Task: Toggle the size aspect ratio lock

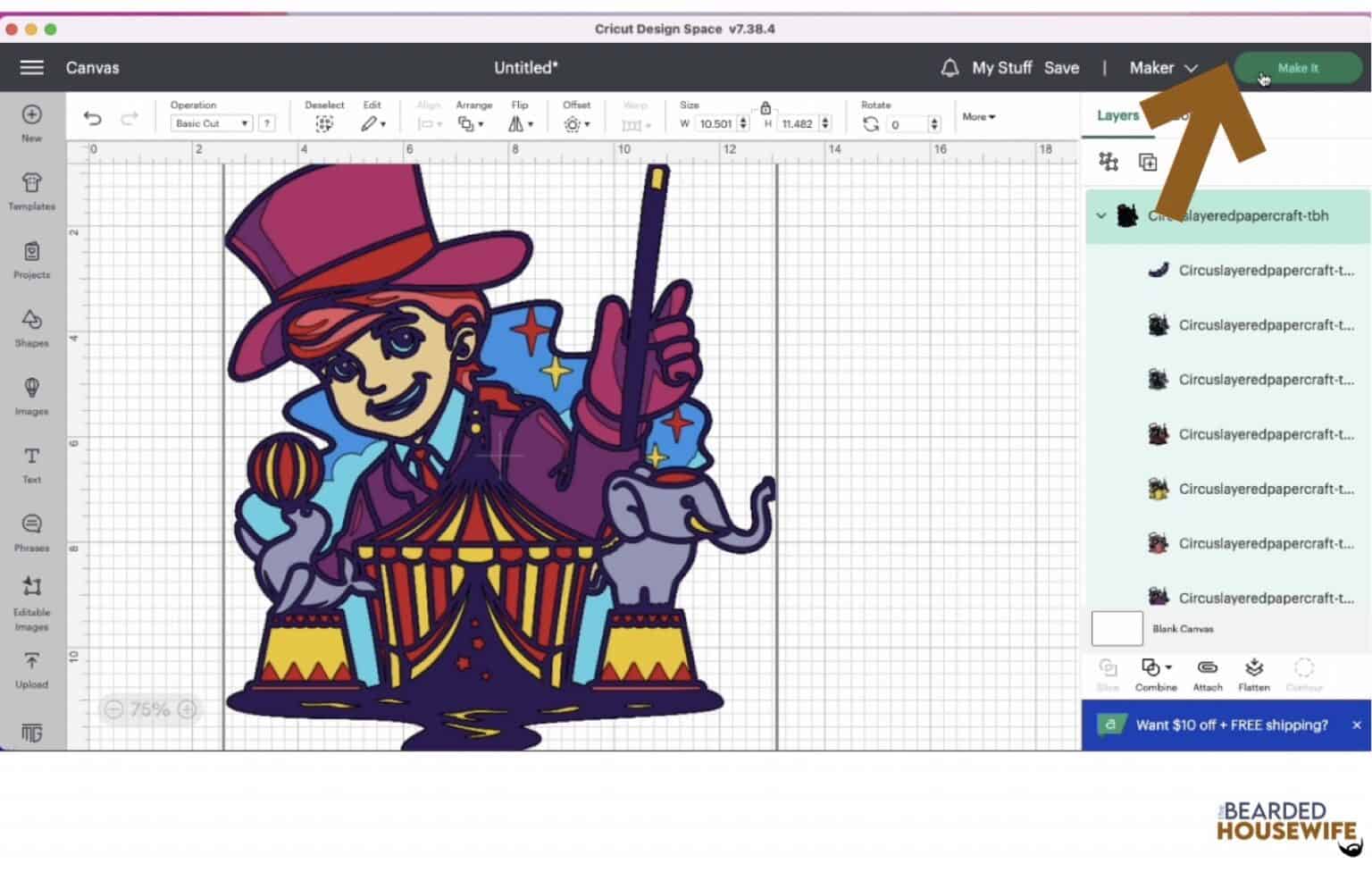Action: tap(765, 108)
